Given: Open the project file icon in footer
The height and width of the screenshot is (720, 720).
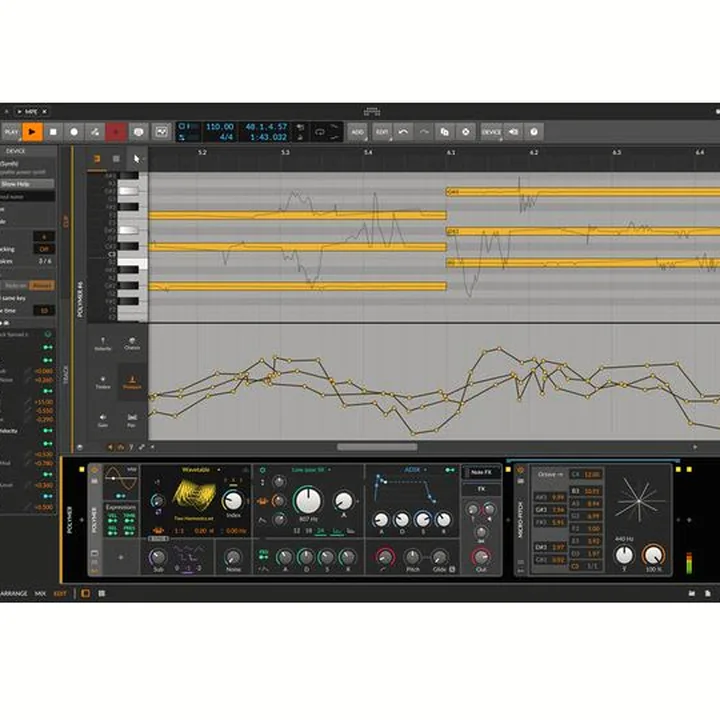Looking at the screenshot, I should (x=708, y=594).
